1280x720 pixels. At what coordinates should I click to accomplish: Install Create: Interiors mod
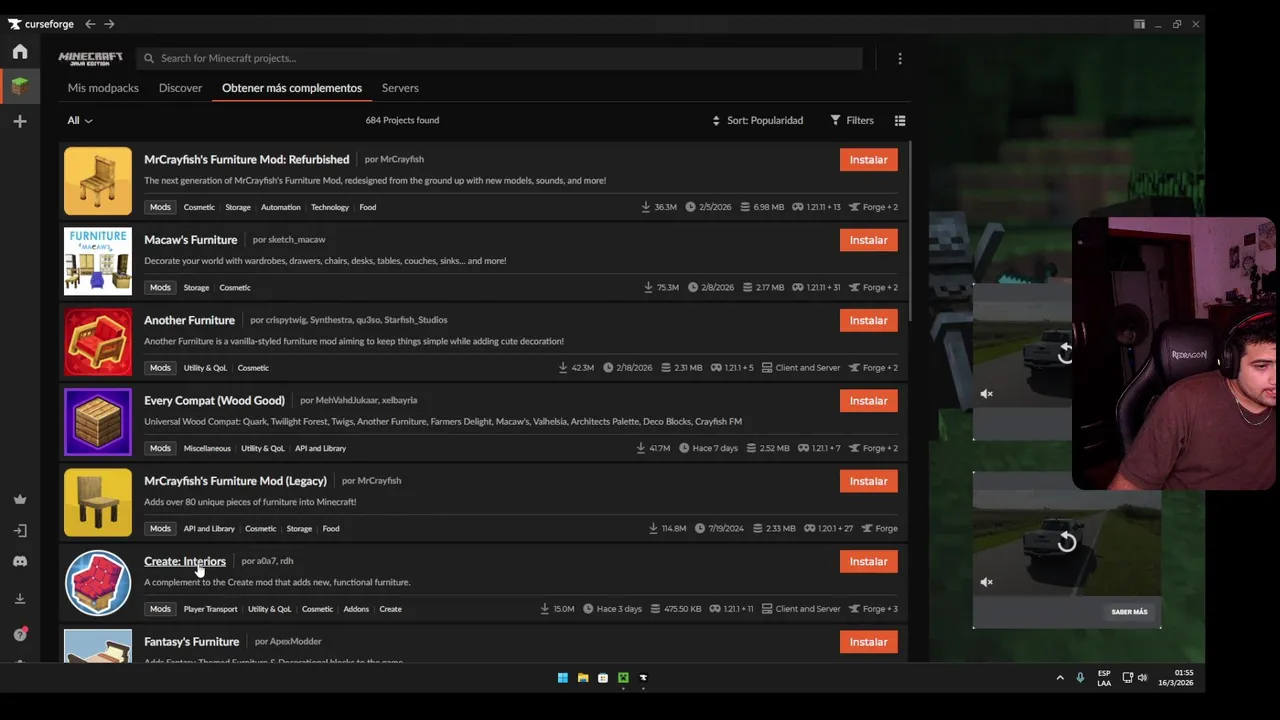point(868,562)
